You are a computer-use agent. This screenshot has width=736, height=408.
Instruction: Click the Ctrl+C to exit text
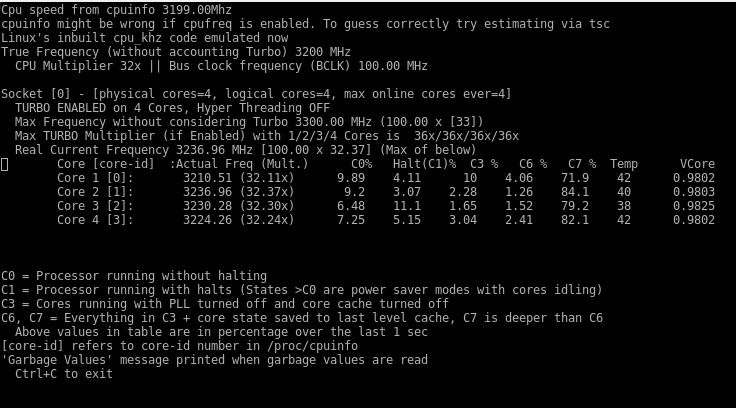tap(64, 374)
